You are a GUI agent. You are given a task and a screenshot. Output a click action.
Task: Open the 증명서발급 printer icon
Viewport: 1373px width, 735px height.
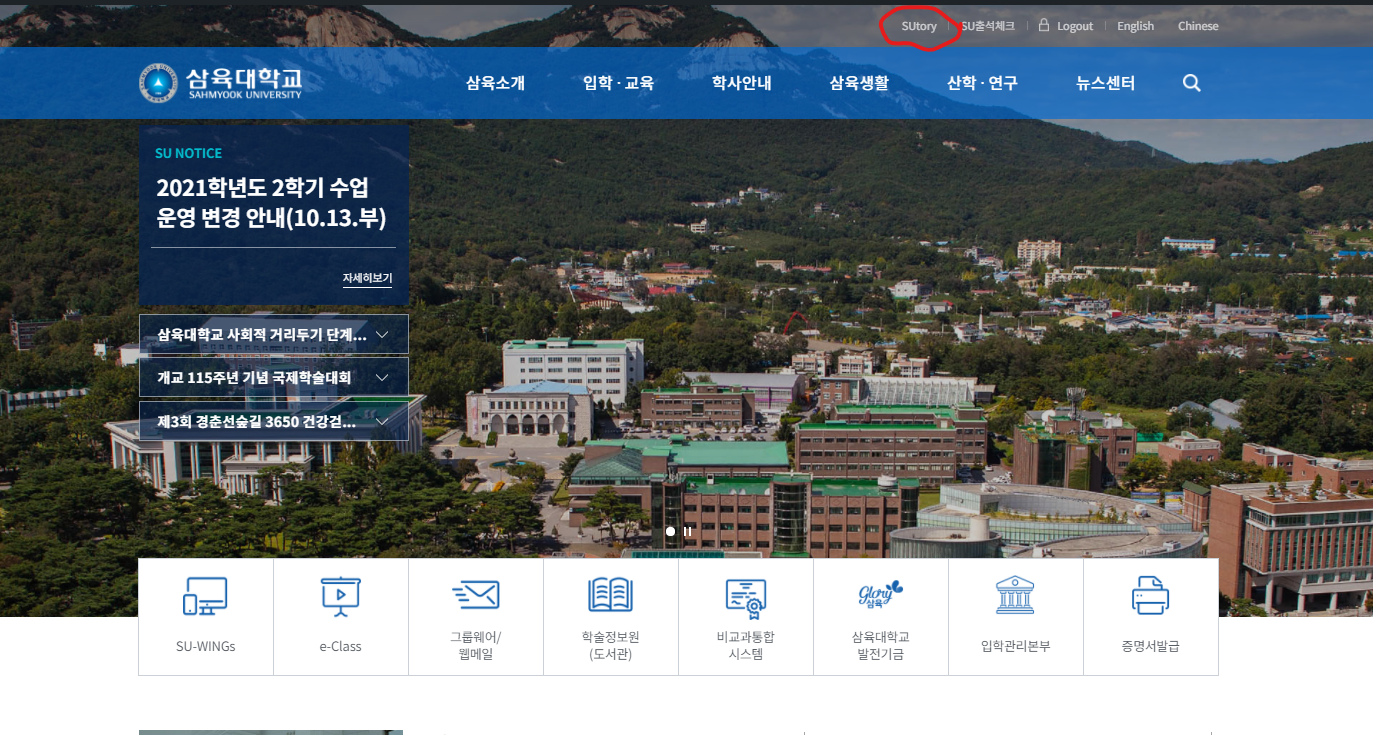coord(1150,596)
